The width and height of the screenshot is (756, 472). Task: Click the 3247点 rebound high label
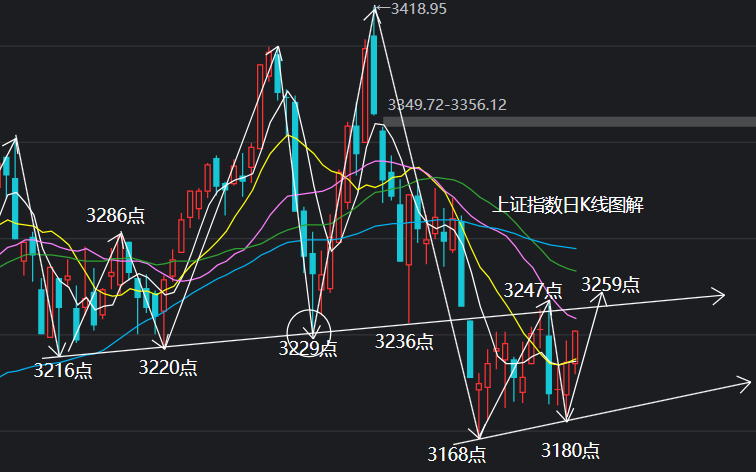533,290
